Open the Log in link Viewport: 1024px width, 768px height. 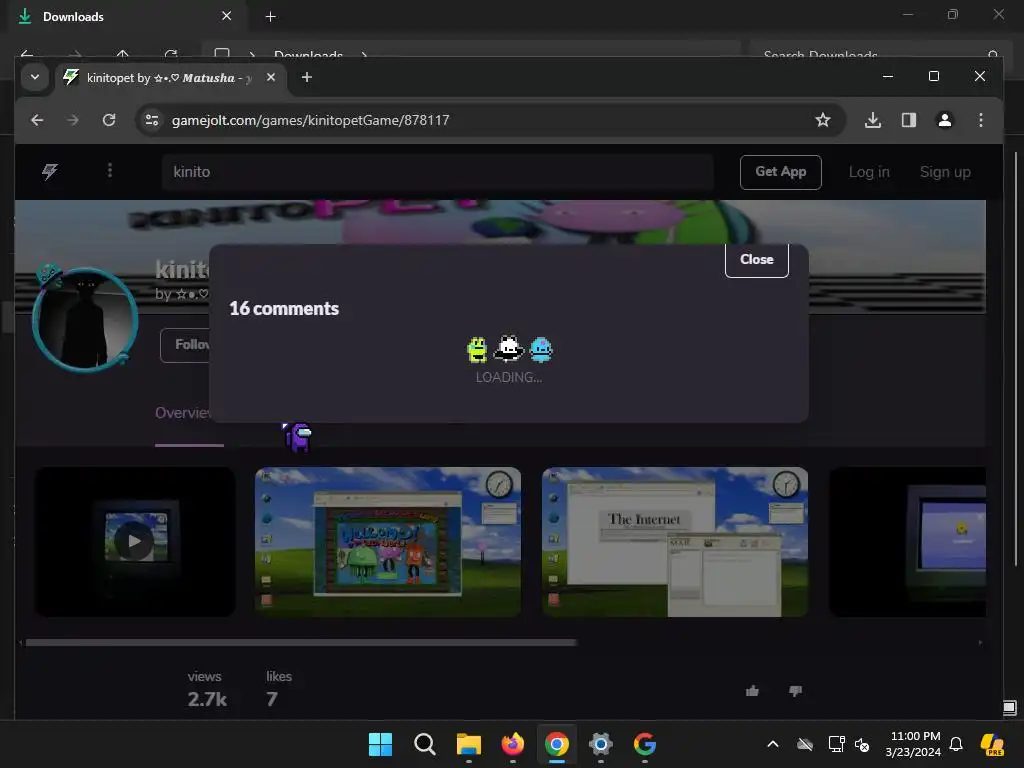pos(869,172)
